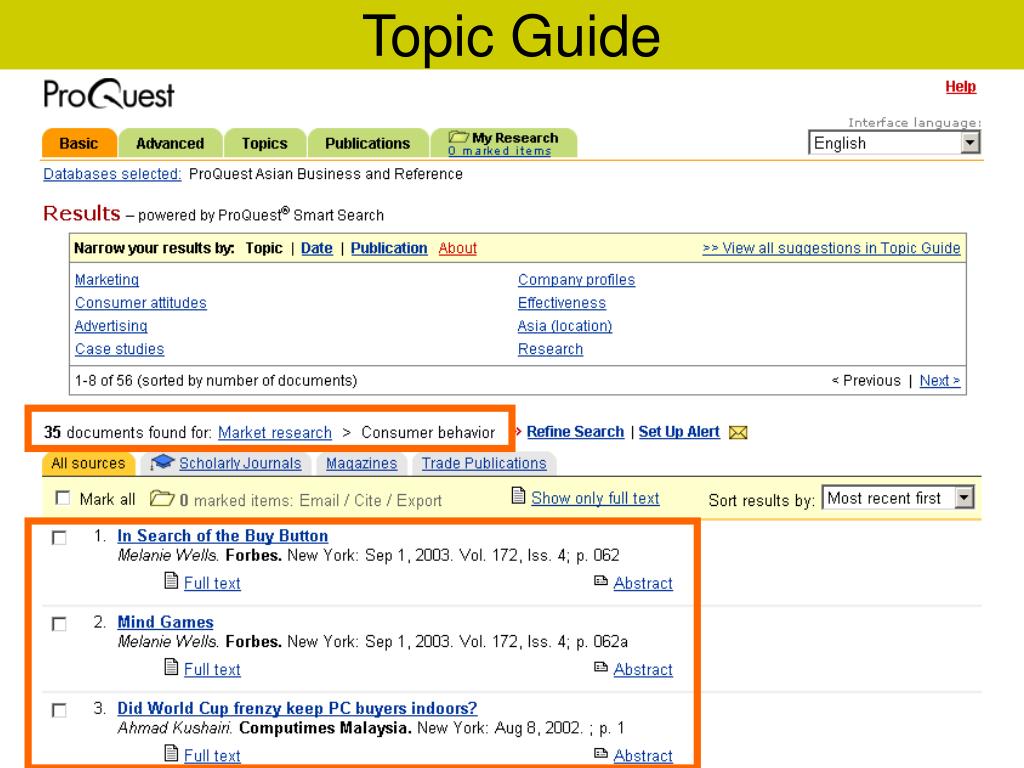Open article Mind Games
Screen dimensions: 1024x768
[x=165, y=622]
